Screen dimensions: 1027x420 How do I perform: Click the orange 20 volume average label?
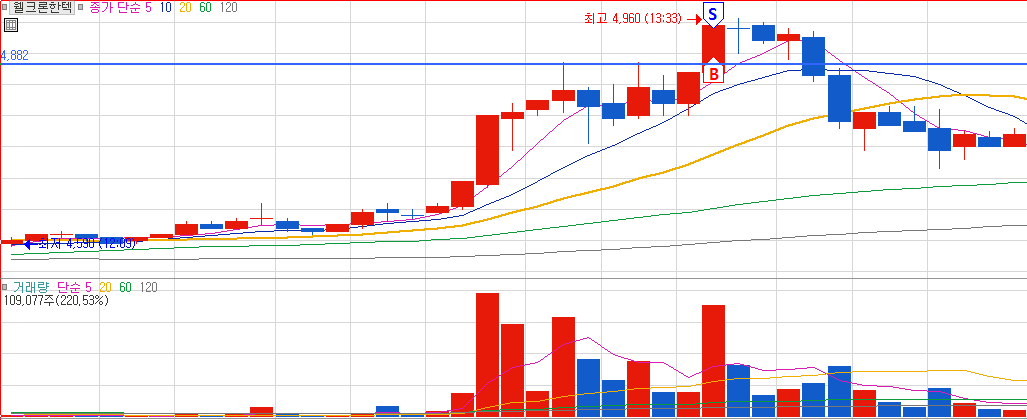(105, 287)
